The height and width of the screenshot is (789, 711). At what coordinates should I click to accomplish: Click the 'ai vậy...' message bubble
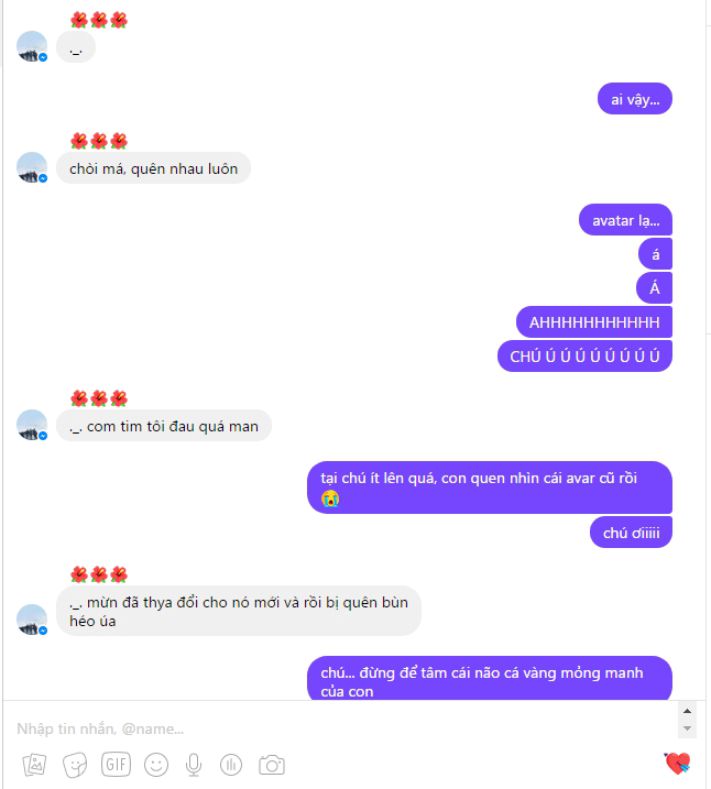[635, 99]
